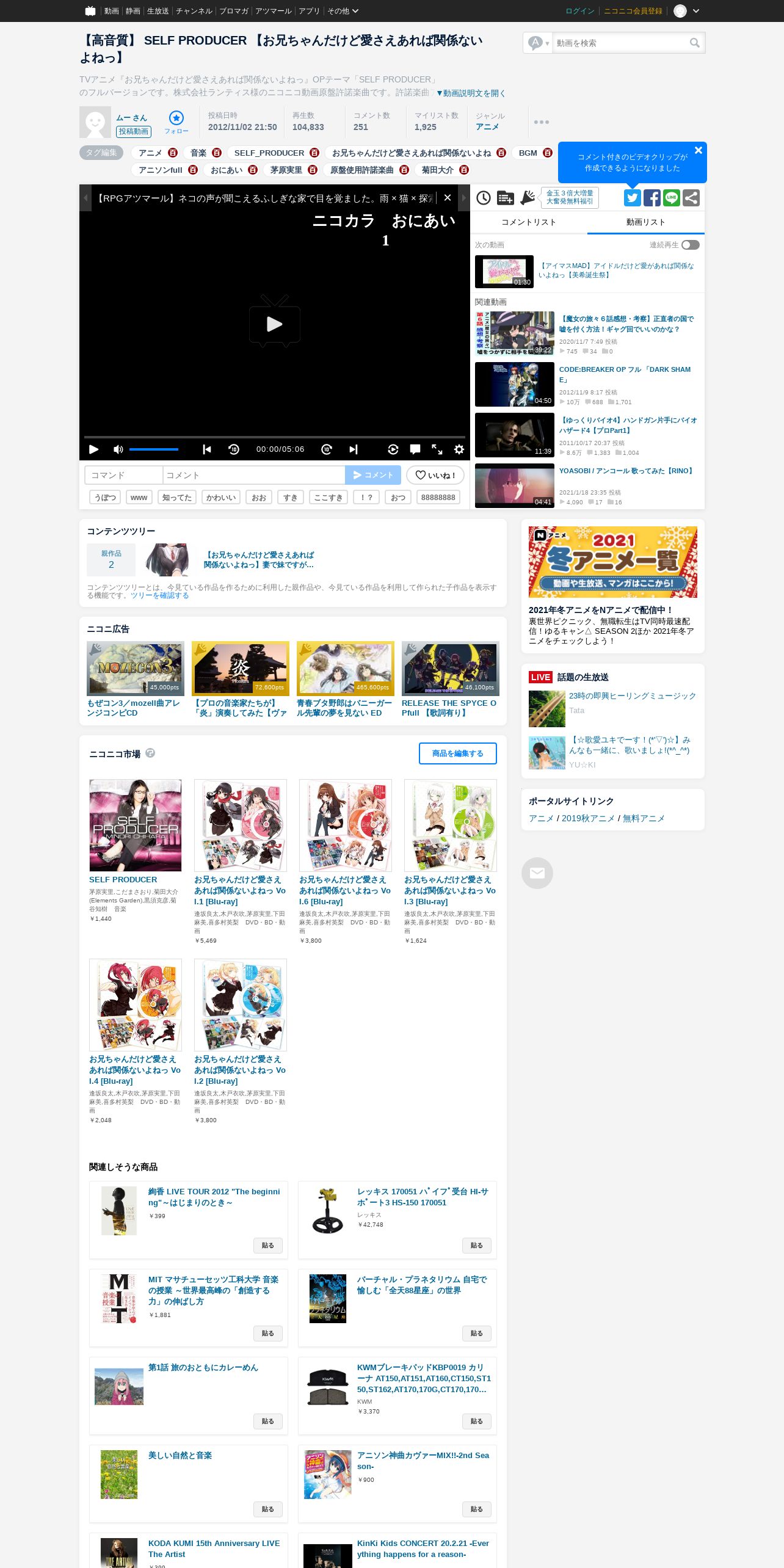Open the dictionary icon beside the BGM tag
The height and width of the screenshot is (1568, 784).
(548, 153)
